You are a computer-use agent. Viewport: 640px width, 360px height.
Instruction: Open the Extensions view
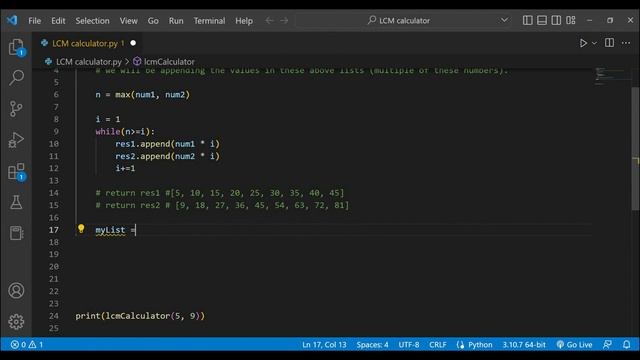(16, 171)
